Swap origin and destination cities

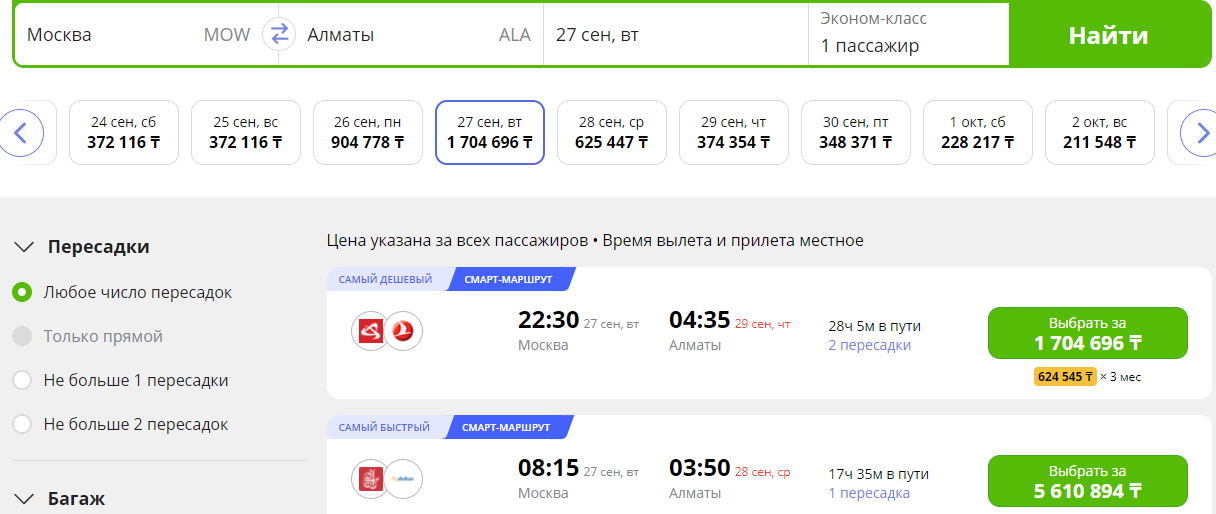(279, 35)
